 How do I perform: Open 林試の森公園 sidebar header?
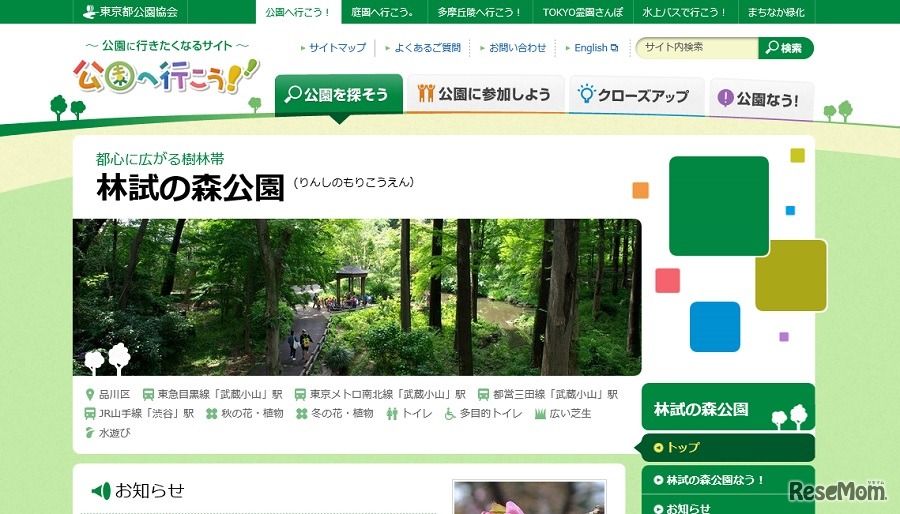(728, 407)
